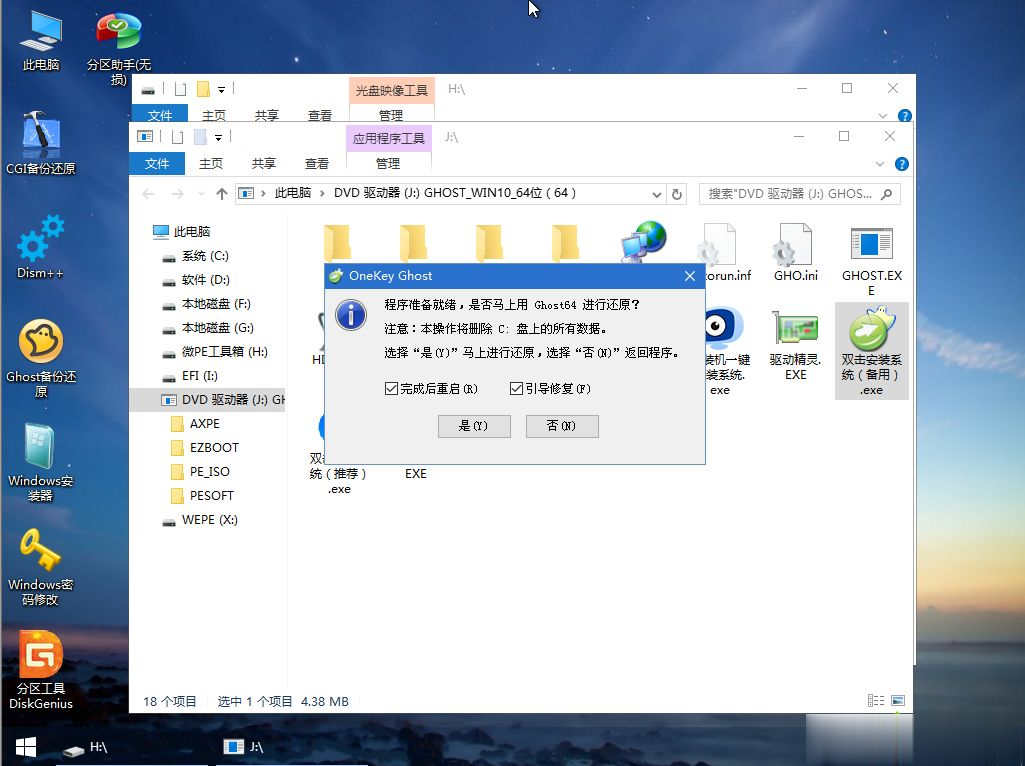Viewport: 1025px width, 766px height.
Task: Open 共享 tab in J:\ window
Action: 263,163
